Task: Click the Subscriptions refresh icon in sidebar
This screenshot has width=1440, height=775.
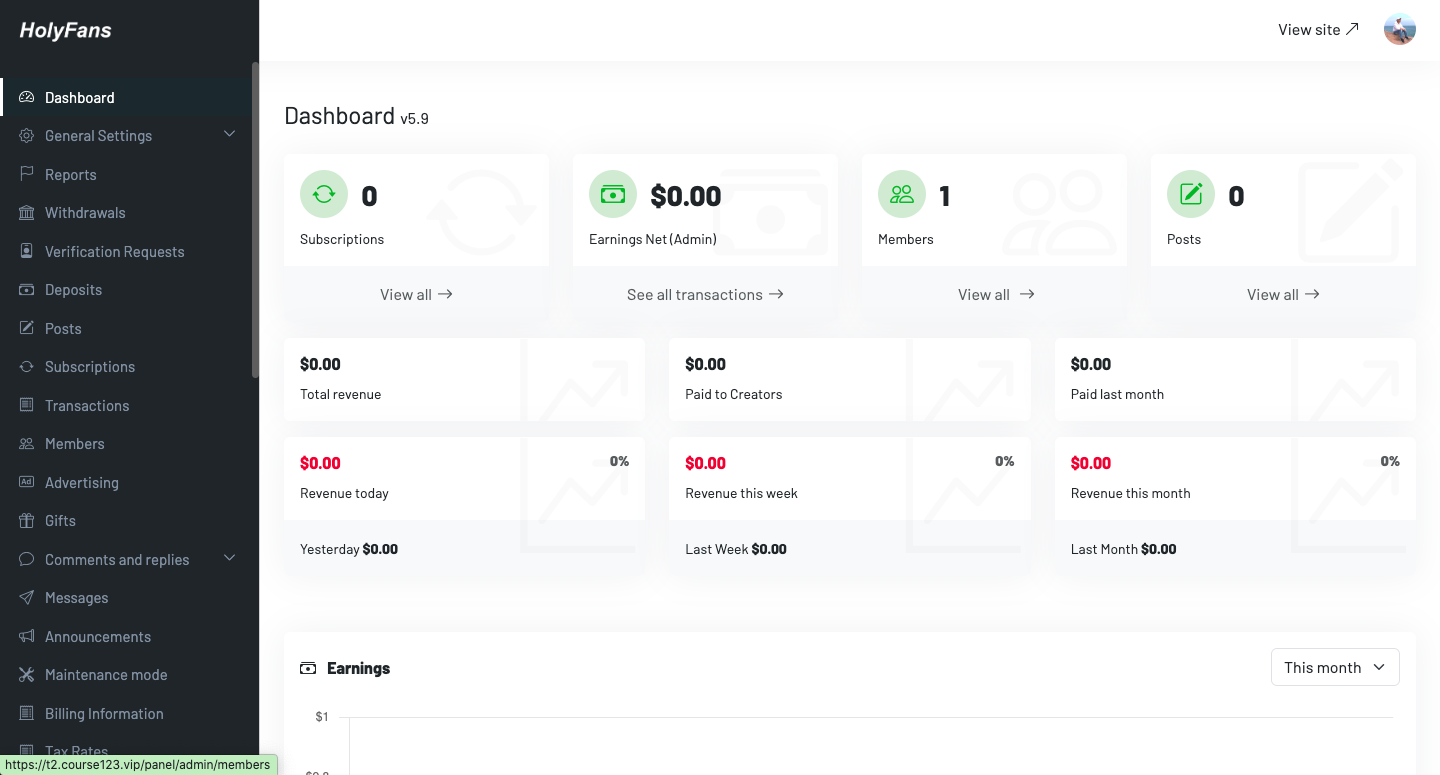Action: [27, 366]
